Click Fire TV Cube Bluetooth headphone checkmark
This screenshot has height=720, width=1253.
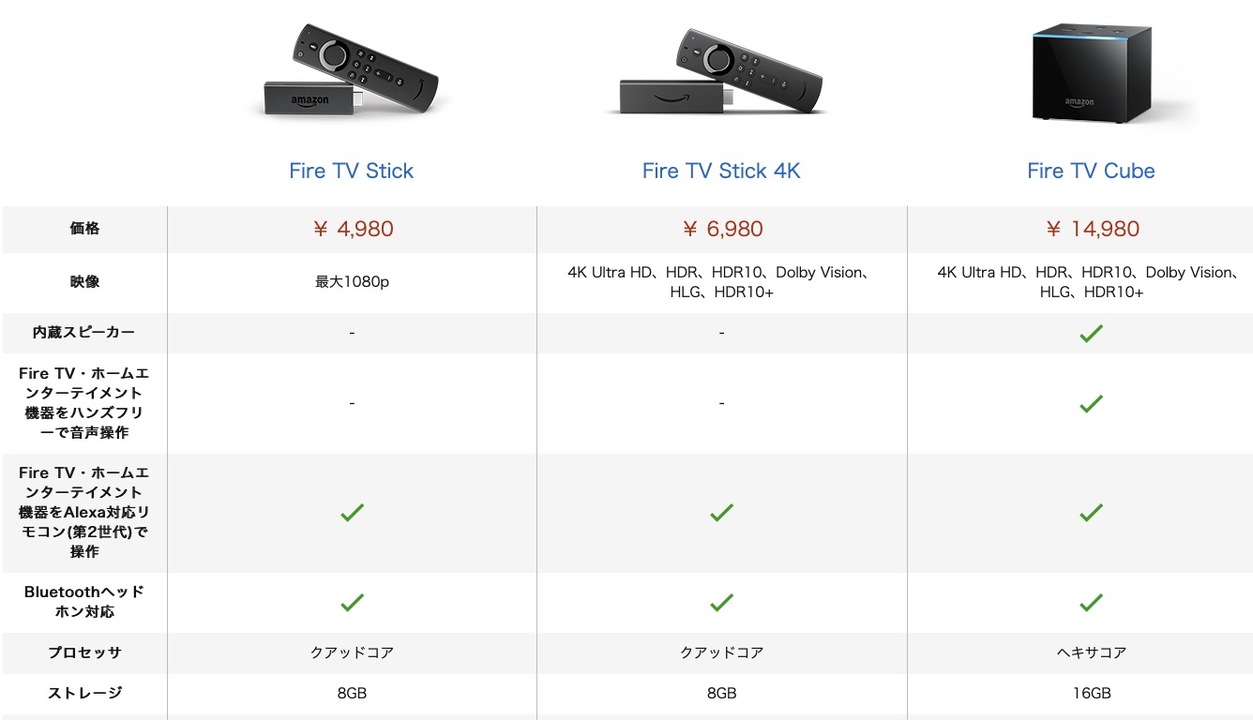click(x=1091, y=602)
